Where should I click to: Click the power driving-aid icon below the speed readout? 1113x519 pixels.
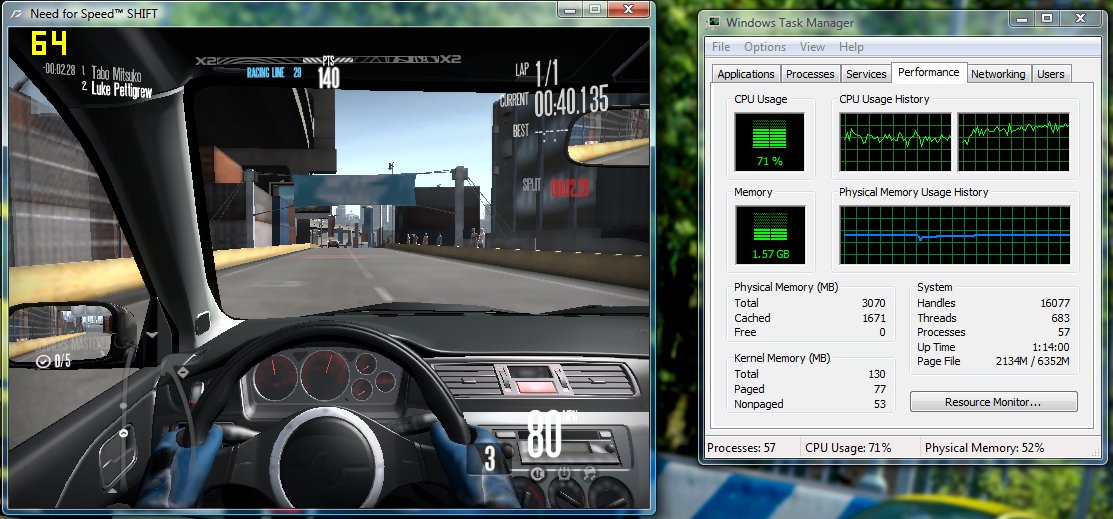(564, 473)
